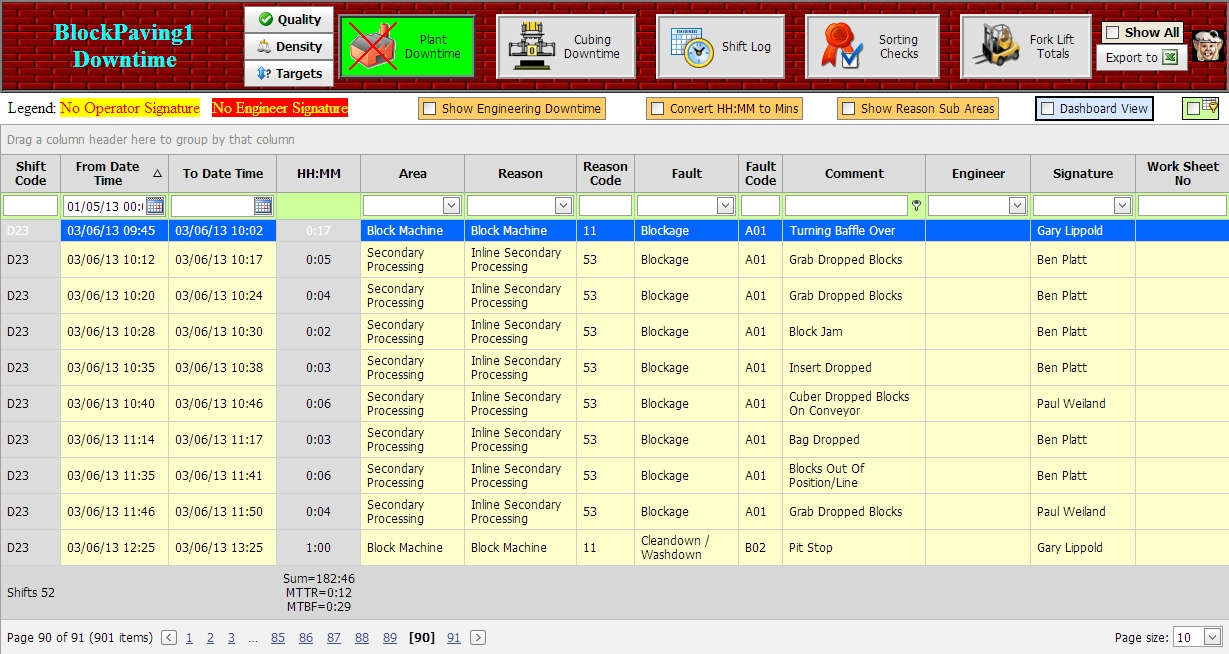The image size is (1229, 654).
Task: Open the Targets view
Action: pos(289,74)
